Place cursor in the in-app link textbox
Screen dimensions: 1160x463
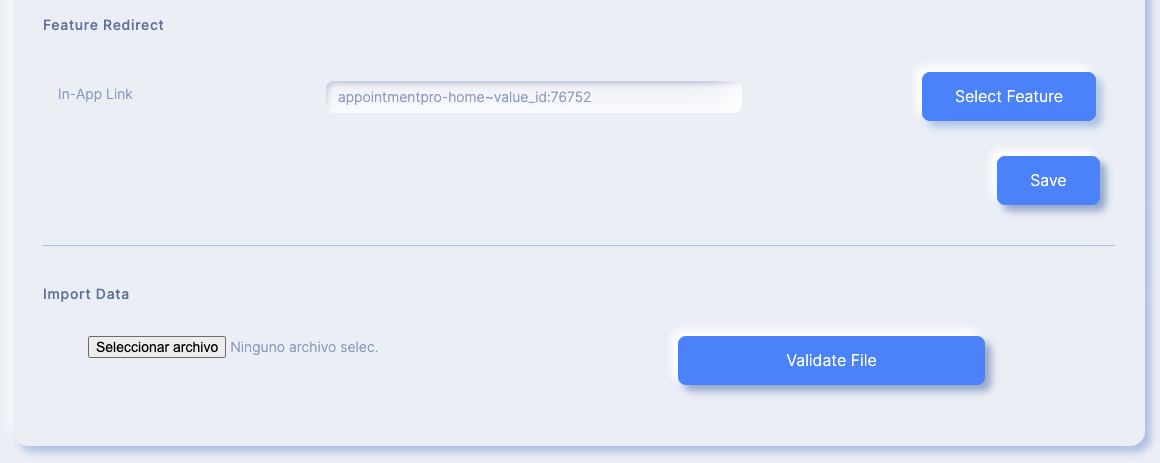click(x=534, y=97)
